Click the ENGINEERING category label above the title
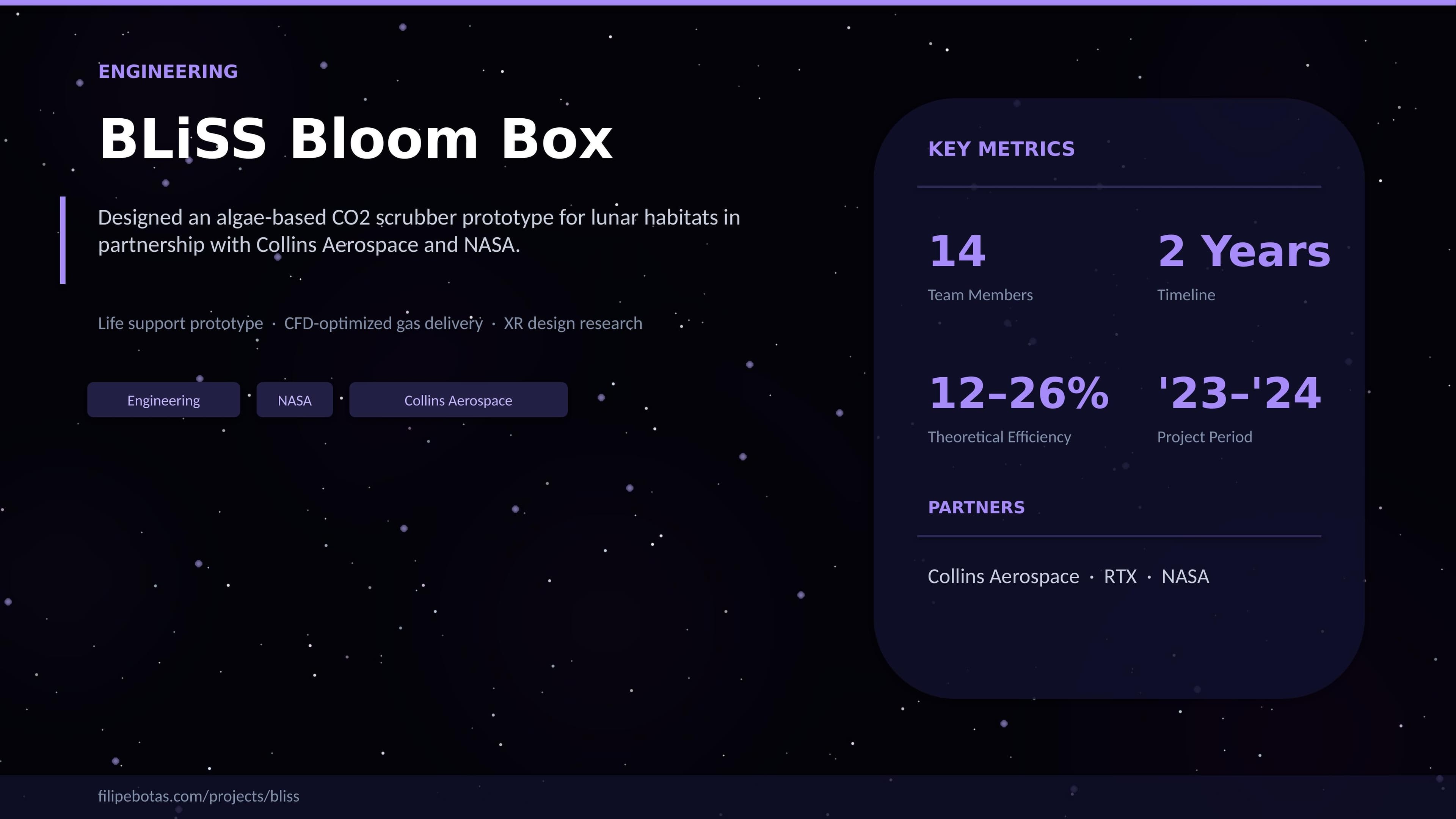1456x819 pixels. [x=168, y=72]
